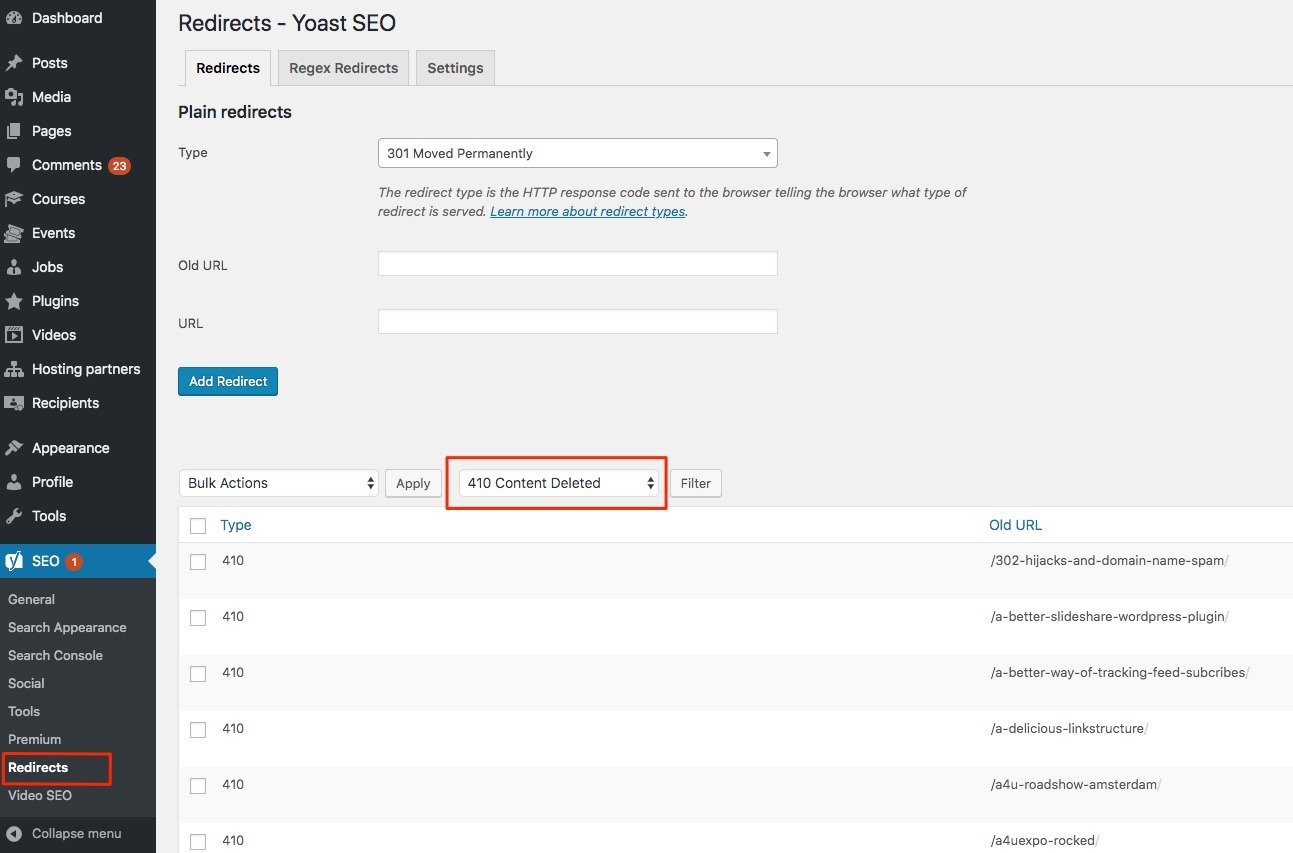
Task: Click the Posts pushpin icon in sidebar
Action: coord(14,63)
